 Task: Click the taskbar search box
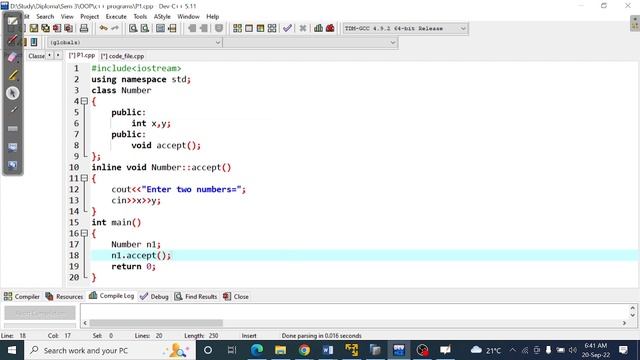tap(110, 350)
